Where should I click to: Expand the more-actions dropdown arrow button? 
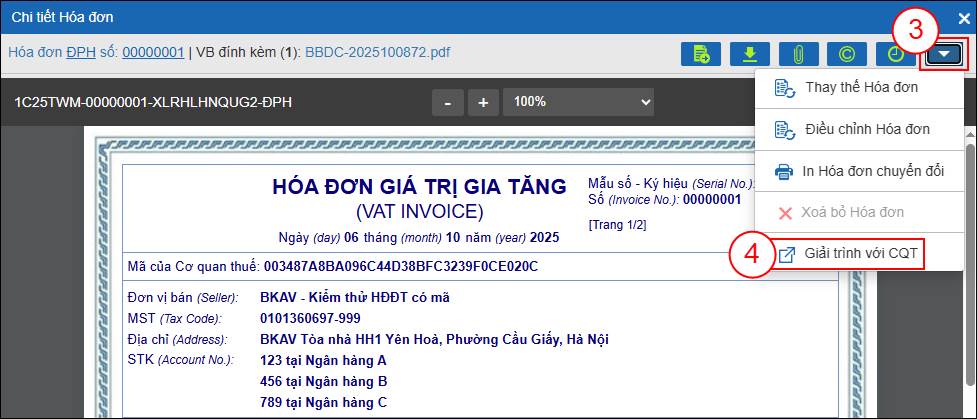click(944, 53)
